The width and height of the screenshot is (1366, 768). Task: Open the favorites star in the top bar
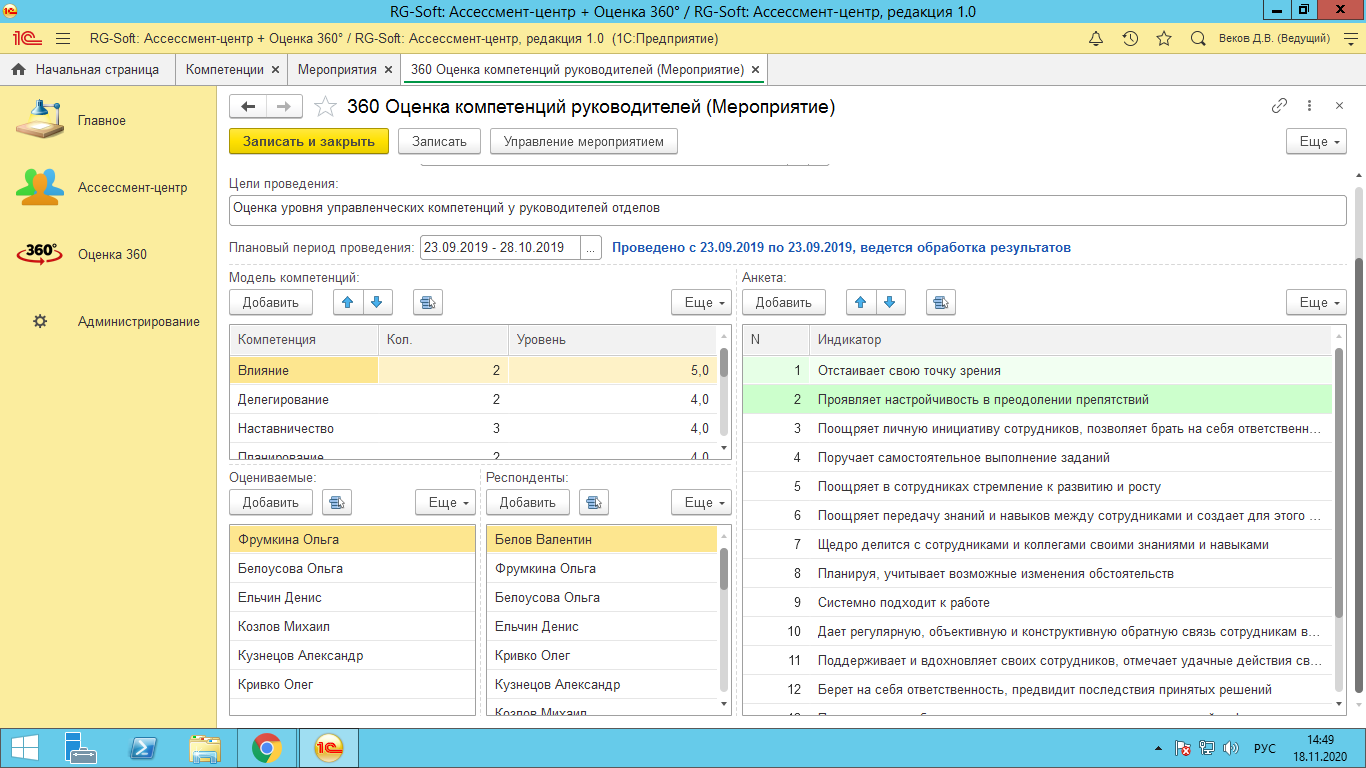[x=1164, y=39]
